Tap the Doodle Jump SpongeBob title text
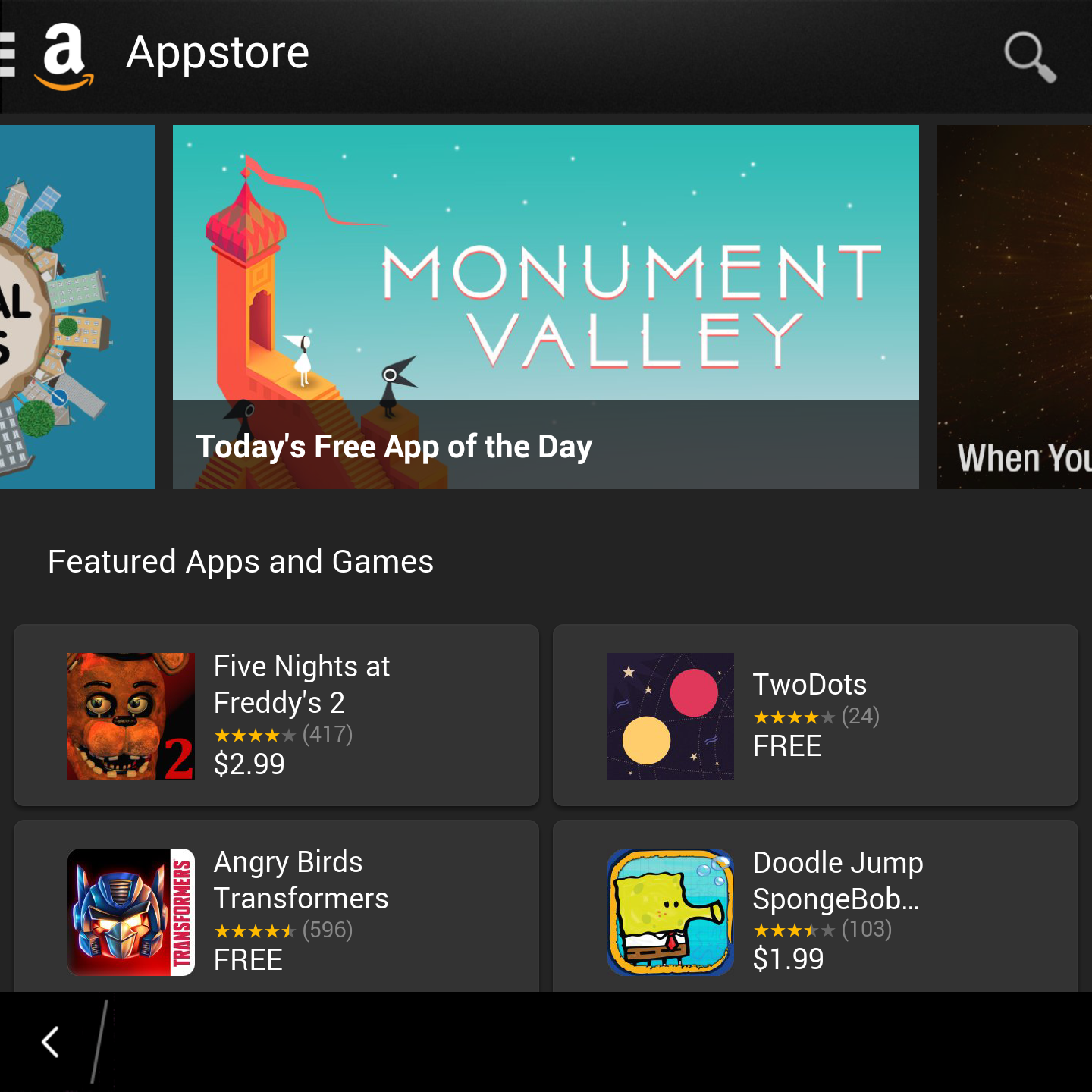 (838, 881)
